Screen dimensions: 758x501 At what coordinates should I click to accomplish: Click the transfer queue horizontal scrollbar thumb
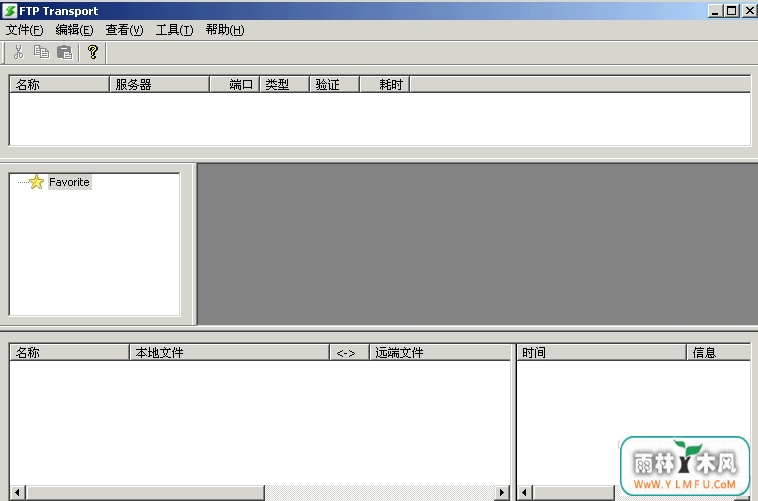coord(145,493)
